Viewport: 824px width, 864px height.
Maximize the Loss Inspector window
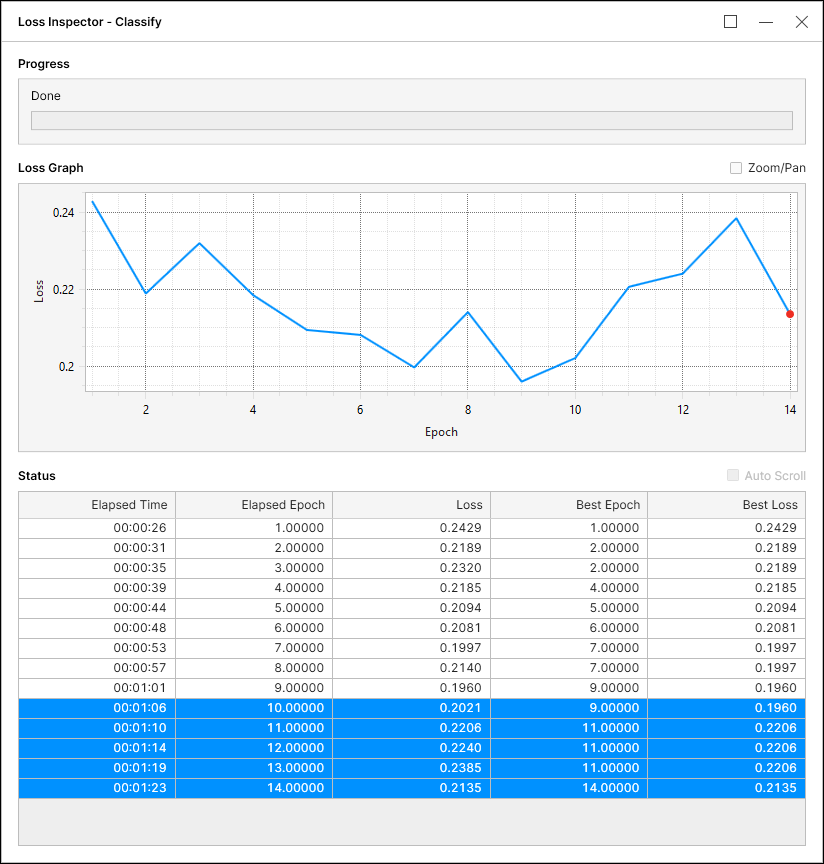click(731, 22)
